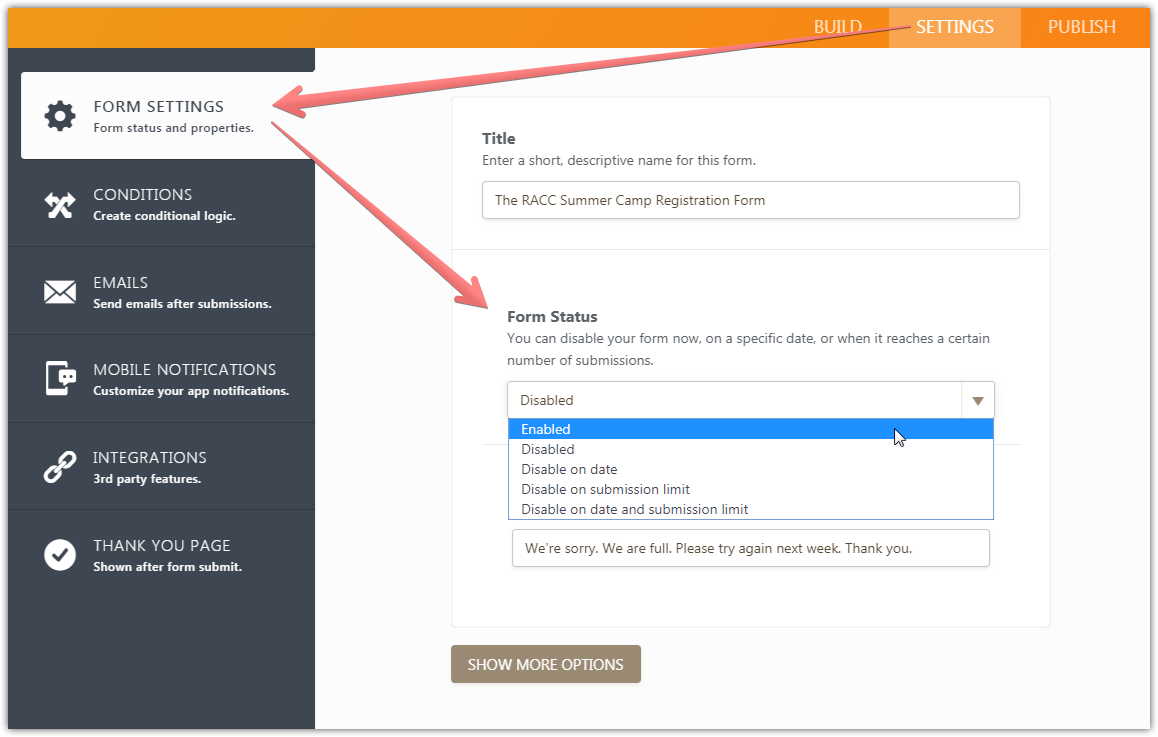Open the Conditions sidebar section label

coord(142,195)
